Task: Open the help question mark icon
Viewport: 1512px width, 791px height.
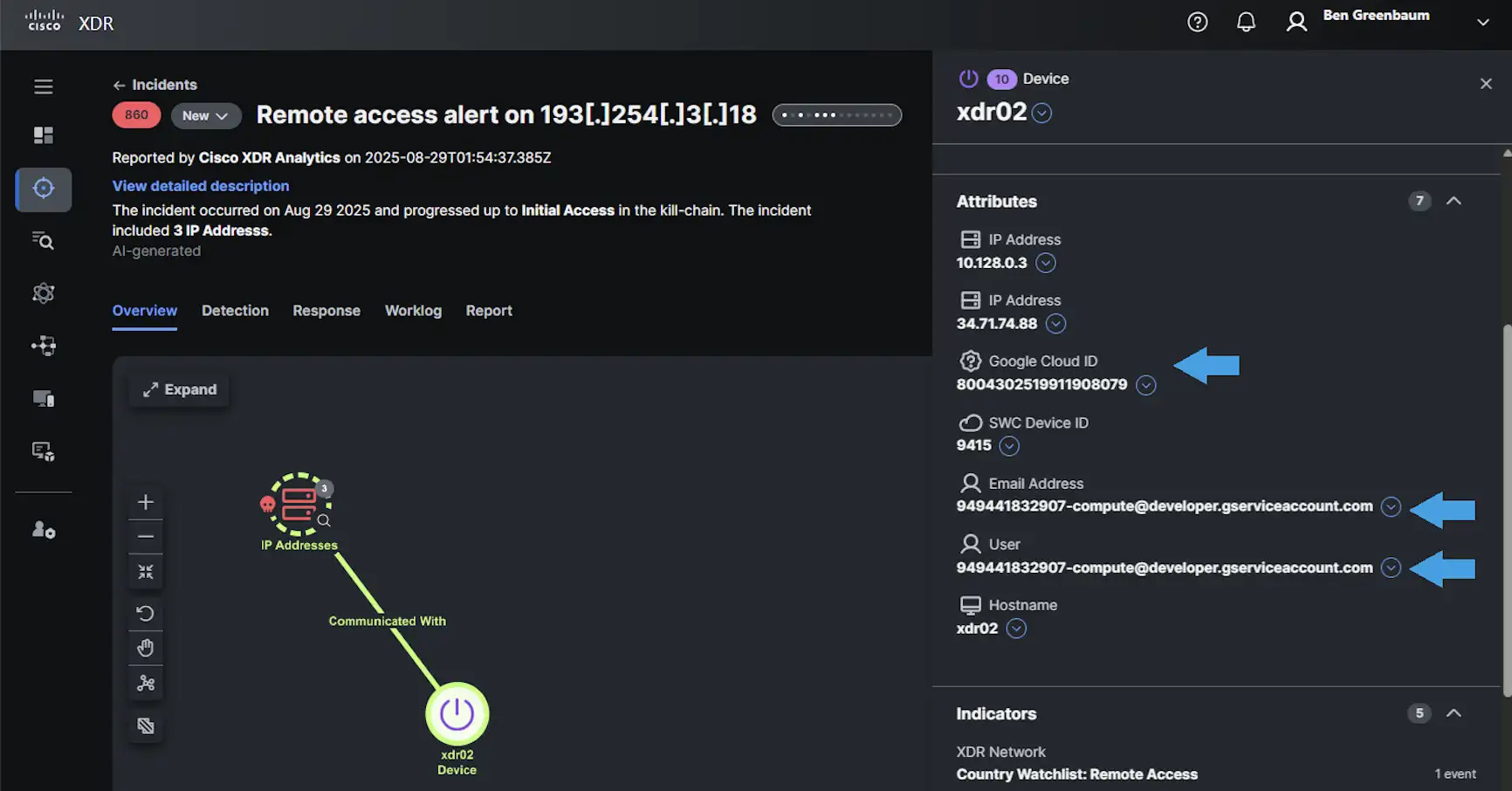Action: tap(1197, 22)
